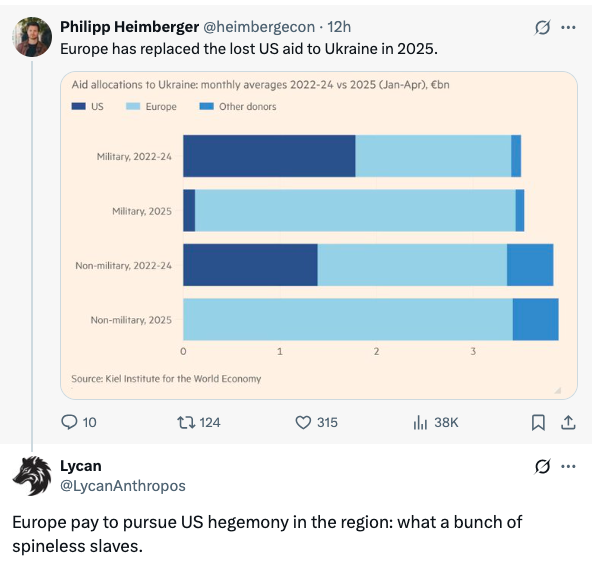Click Grok icon on Heimberger's tweet
The image size is (592, 564).
543,27
